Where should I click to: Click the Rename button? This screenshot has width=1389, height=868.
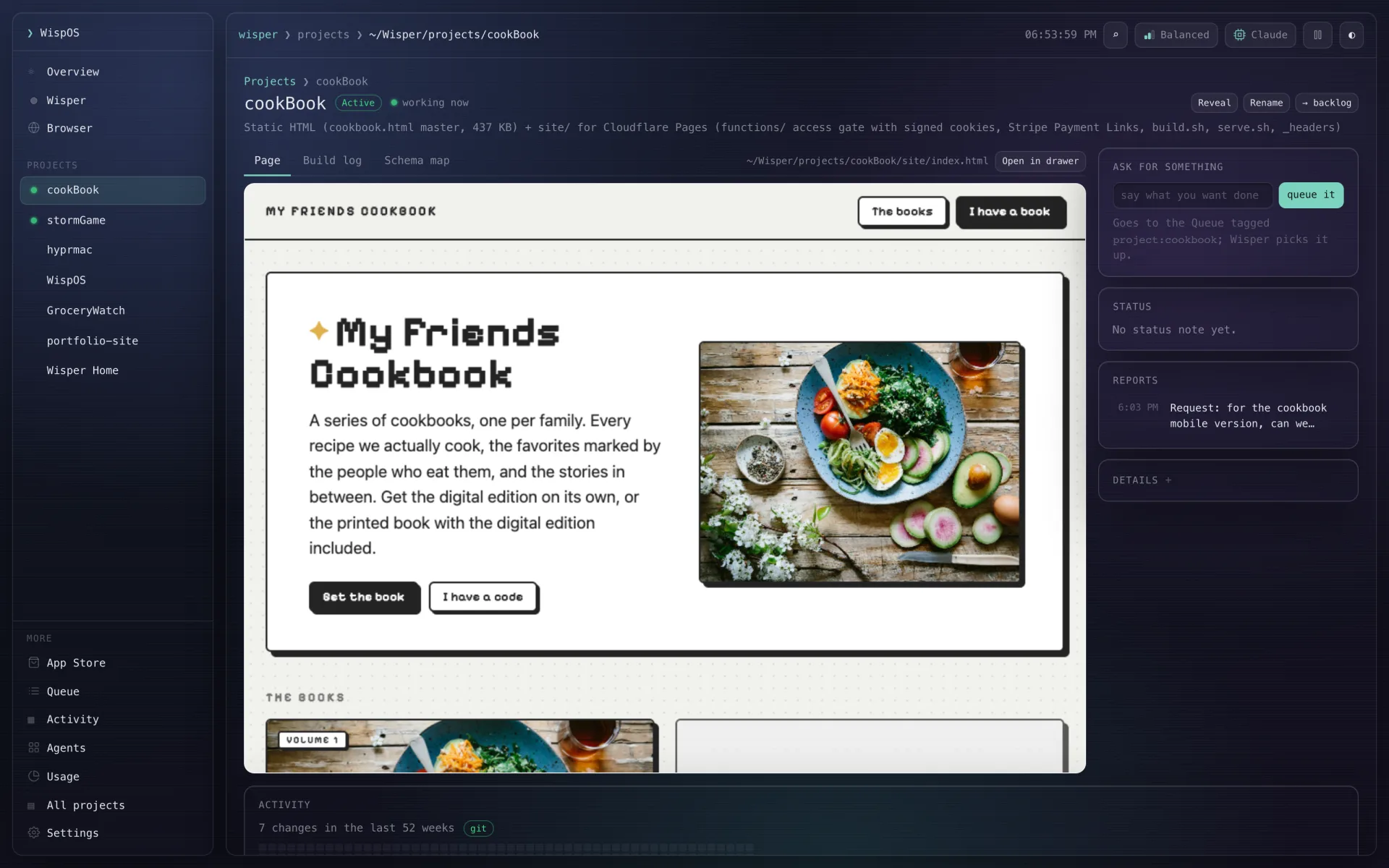(x=1266, y=103)
